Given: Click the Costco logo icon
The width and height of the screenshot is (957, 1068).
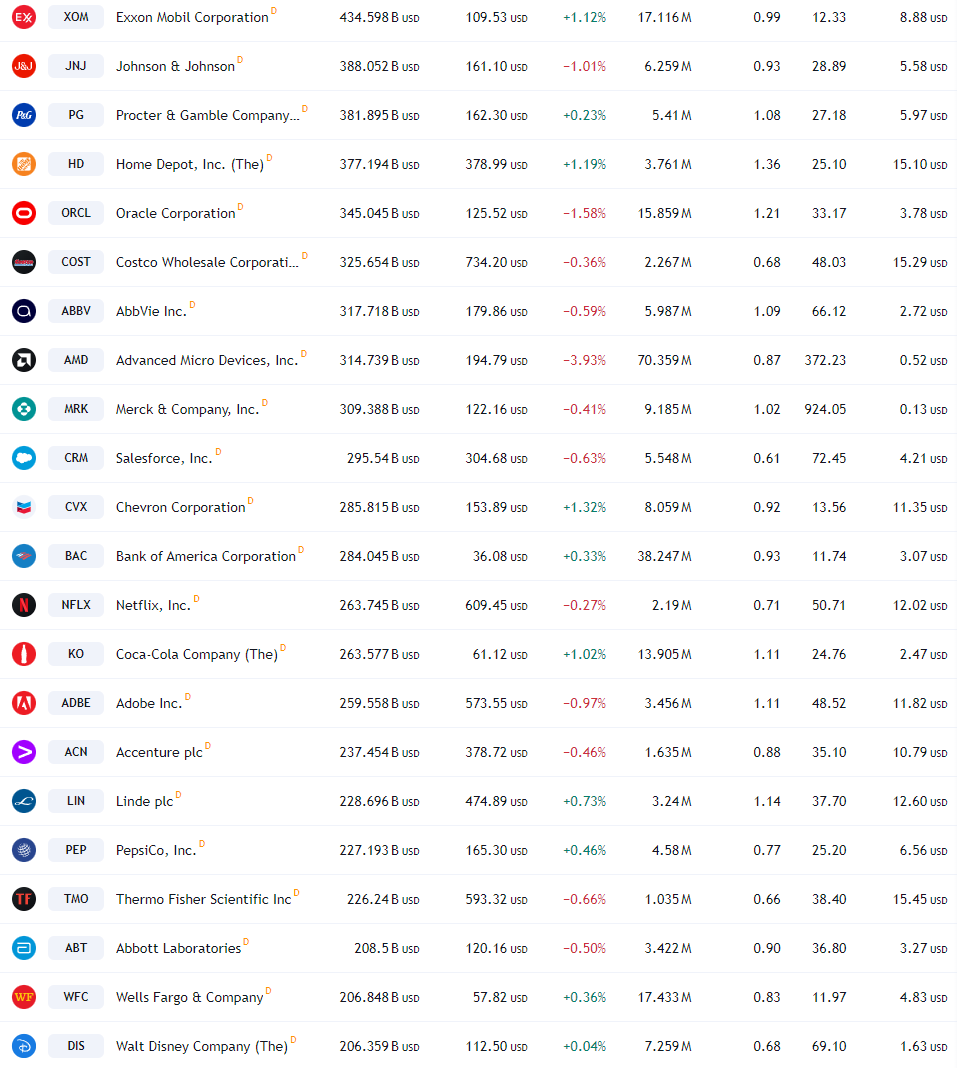Looking at the screenshot, I should coord(24,262).
